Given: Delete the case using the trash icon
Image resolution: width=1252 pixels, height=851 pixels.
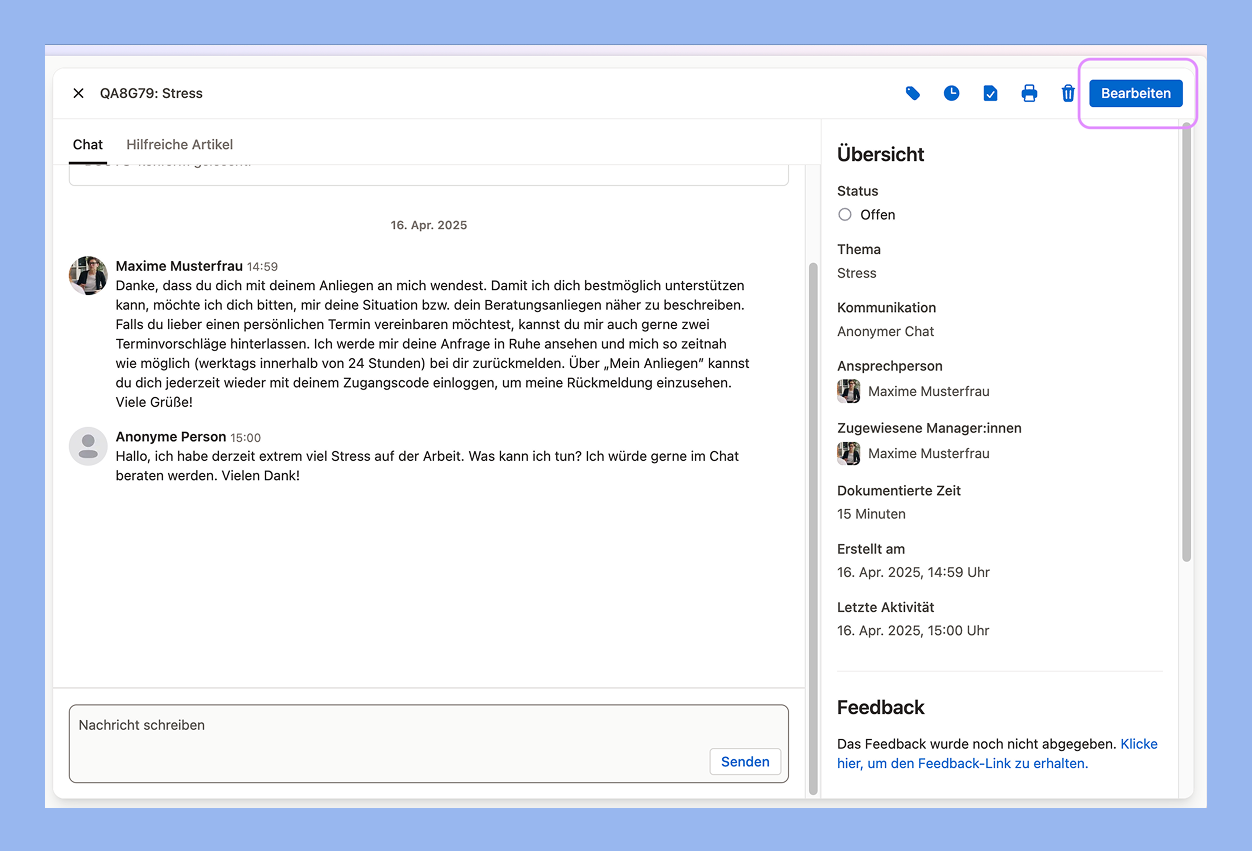Looking at the screenshot, I should (x=1068, y=93).
